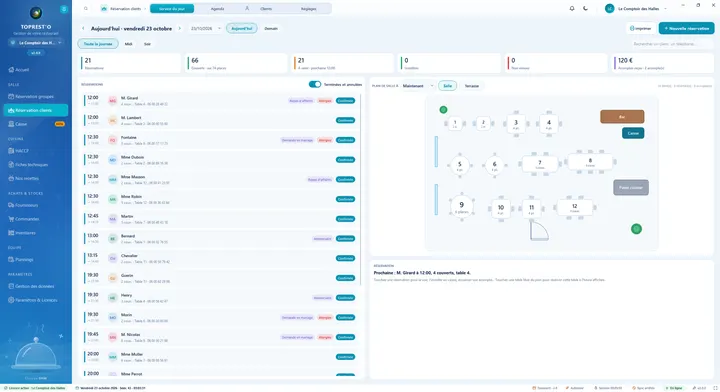Open date picker dropdown 23/10/2026
This screenshot has height=392, width=720.
click(x=205, y=28)
